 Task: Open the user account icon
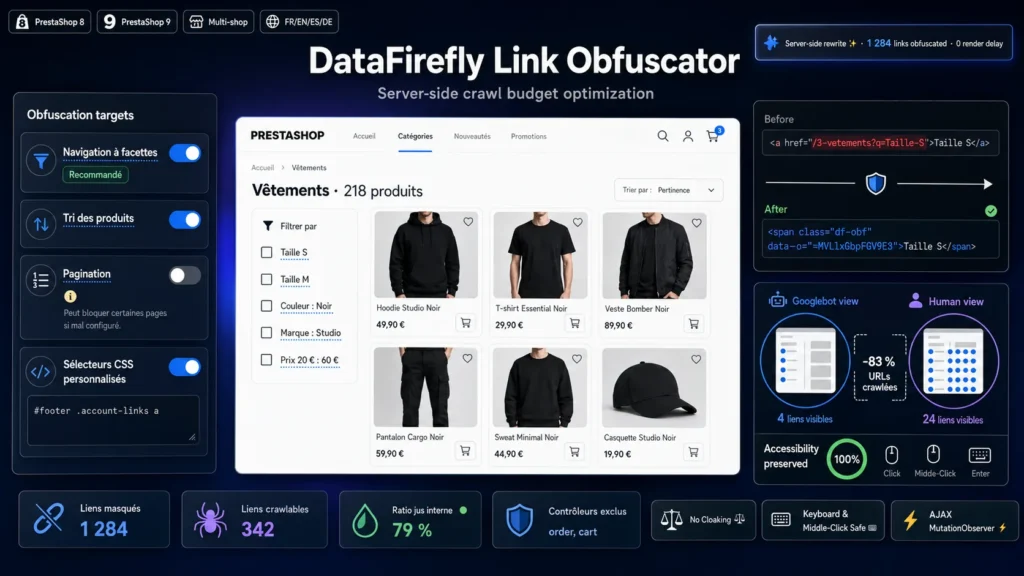click(688, 136)
